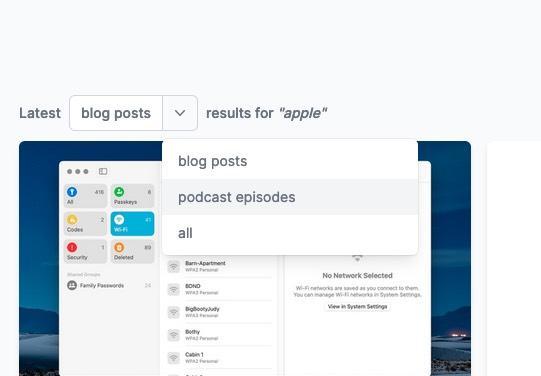Click the Family Passwords group icon
The width and height of the screenshot is (541, 376).
(72, 285)
